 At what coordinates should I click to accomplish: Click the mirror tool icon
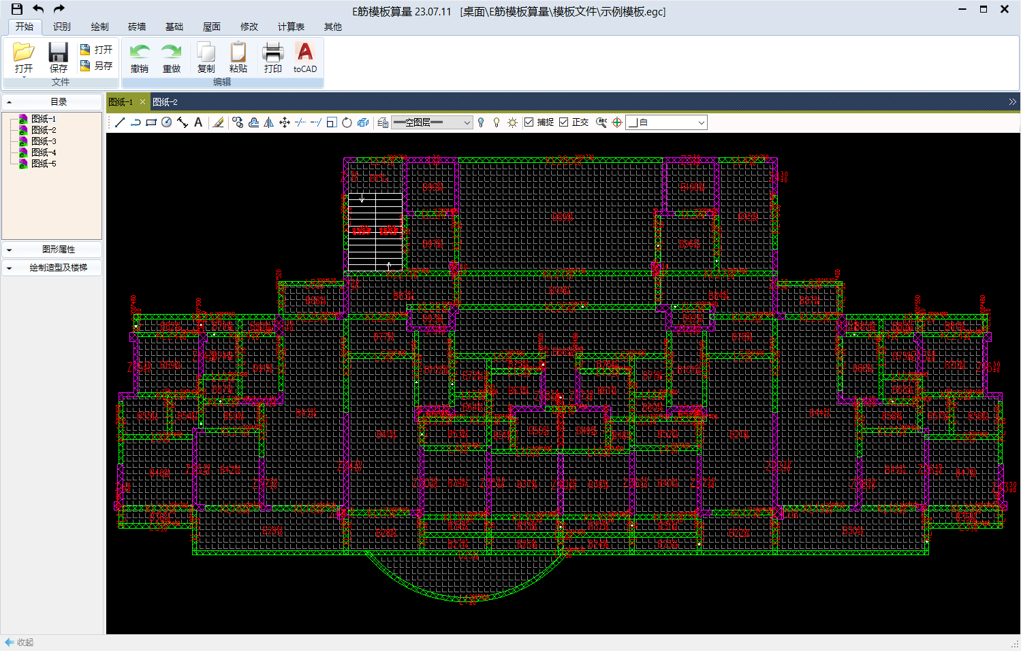(269, 122)
